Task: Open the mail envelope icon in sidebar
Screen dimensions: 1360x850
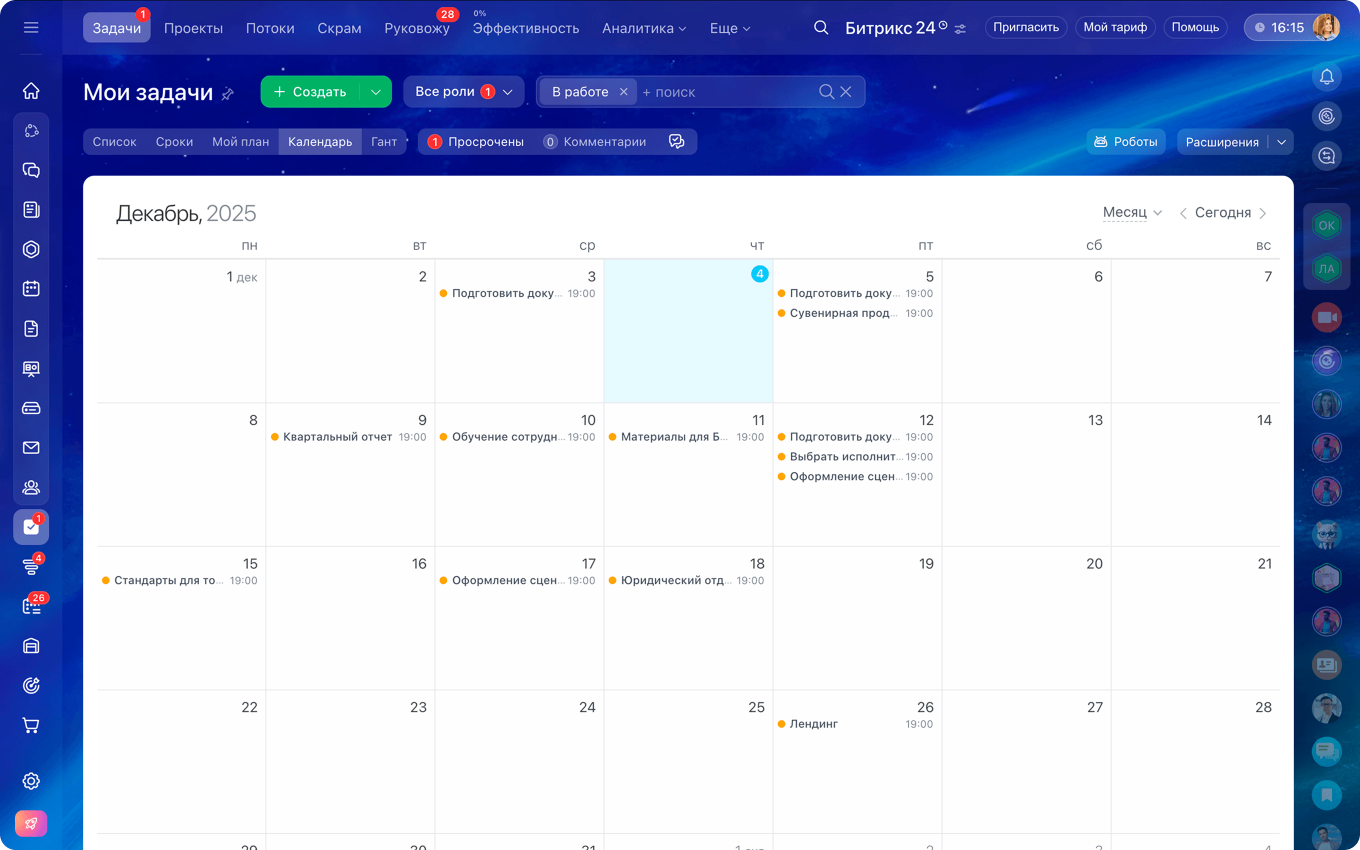Action: pyautogui.click(x=31, y=448)
